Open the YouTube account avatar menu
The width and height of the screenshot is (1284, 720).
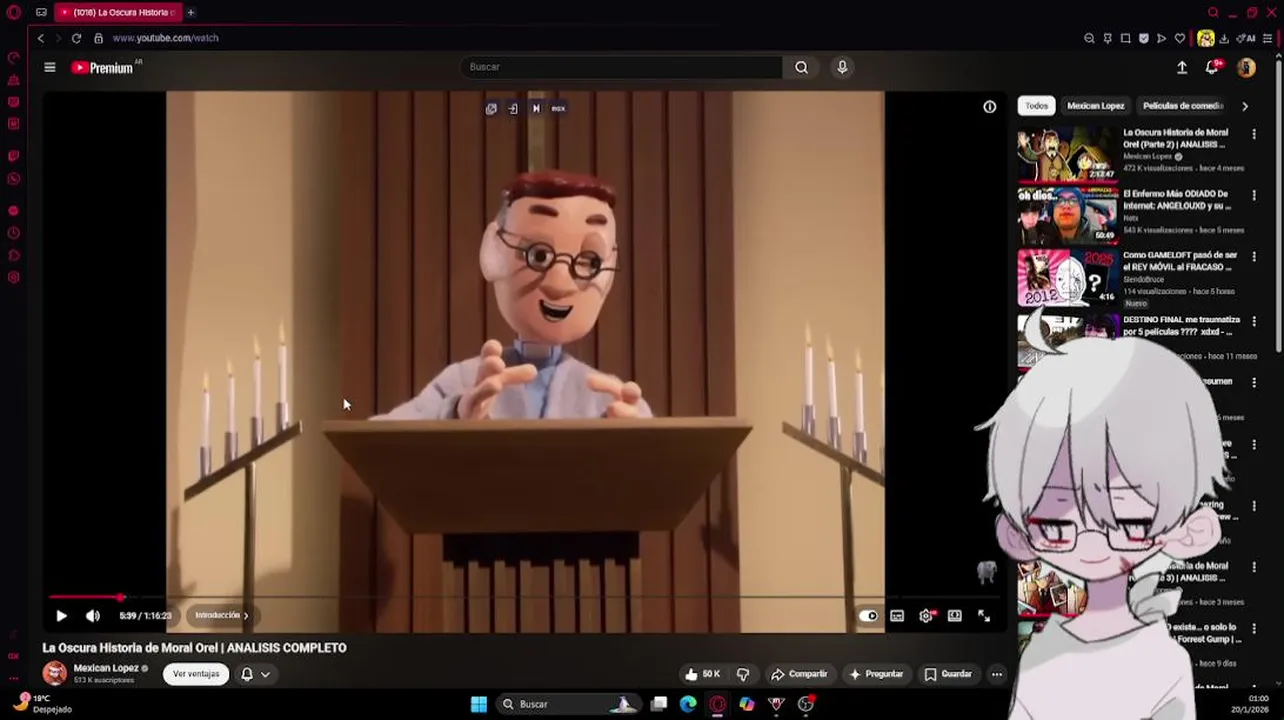point(1246,67)
